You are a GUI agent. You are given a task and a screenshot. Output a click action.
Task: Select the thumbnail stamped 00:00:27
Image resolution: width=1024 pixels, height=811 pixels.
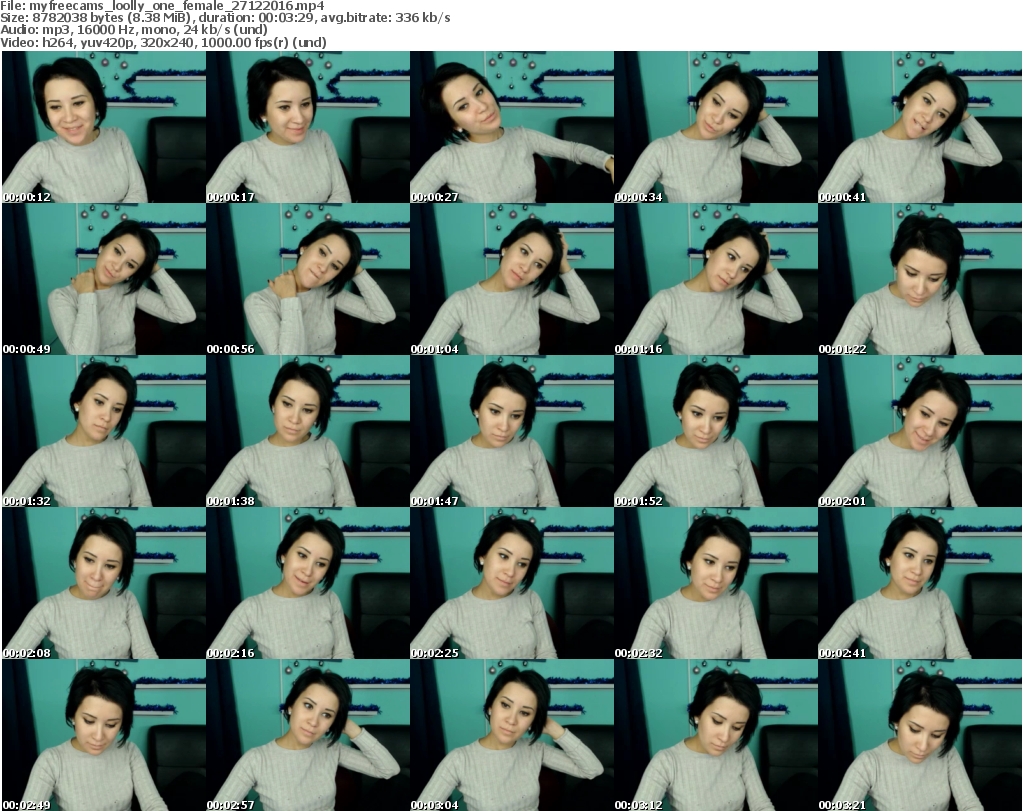tap(512, 127)
